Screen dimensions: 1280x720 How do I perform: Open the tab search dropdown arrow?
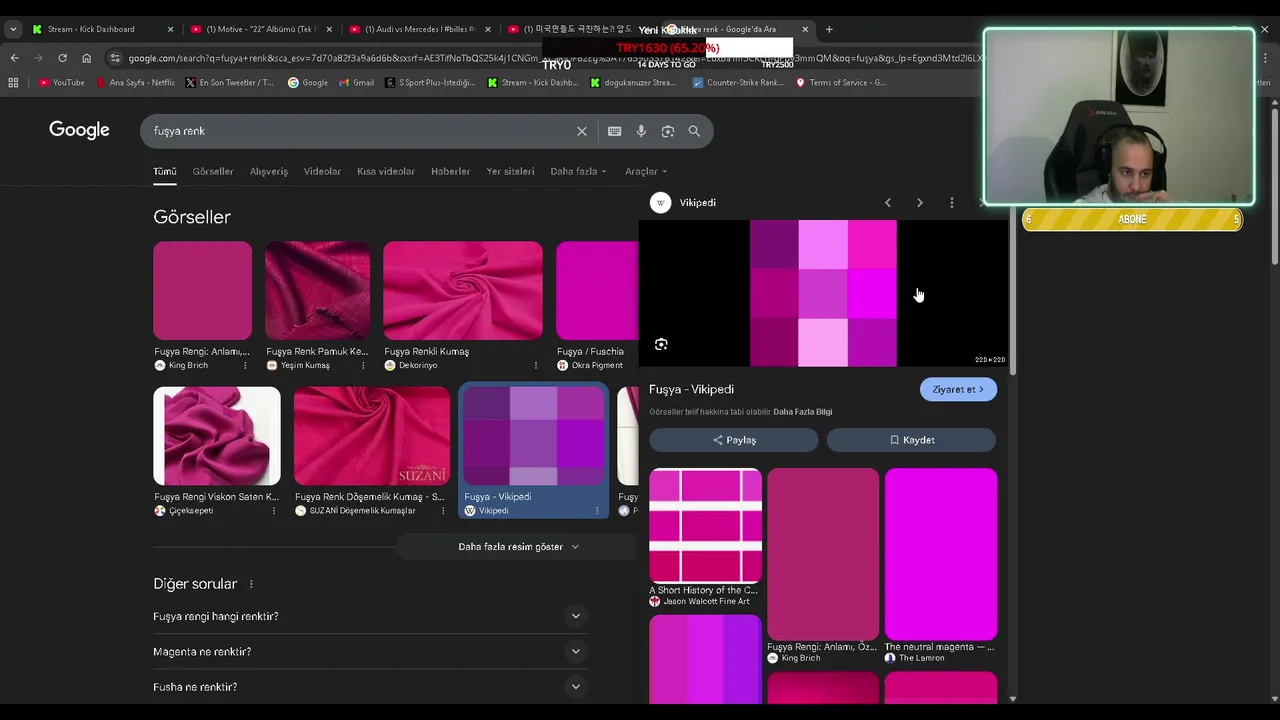pos(13,29)
